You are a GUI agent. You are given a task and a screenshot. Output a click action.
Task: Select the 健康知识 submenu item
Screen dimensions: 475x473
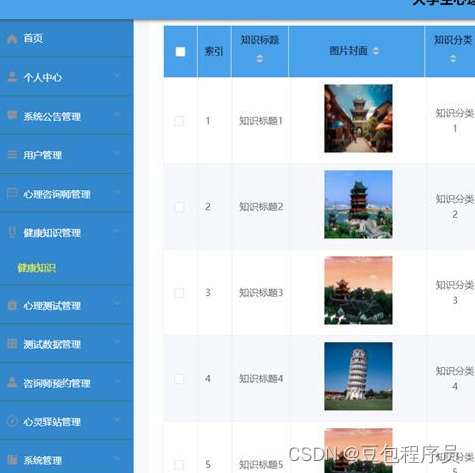37,268
